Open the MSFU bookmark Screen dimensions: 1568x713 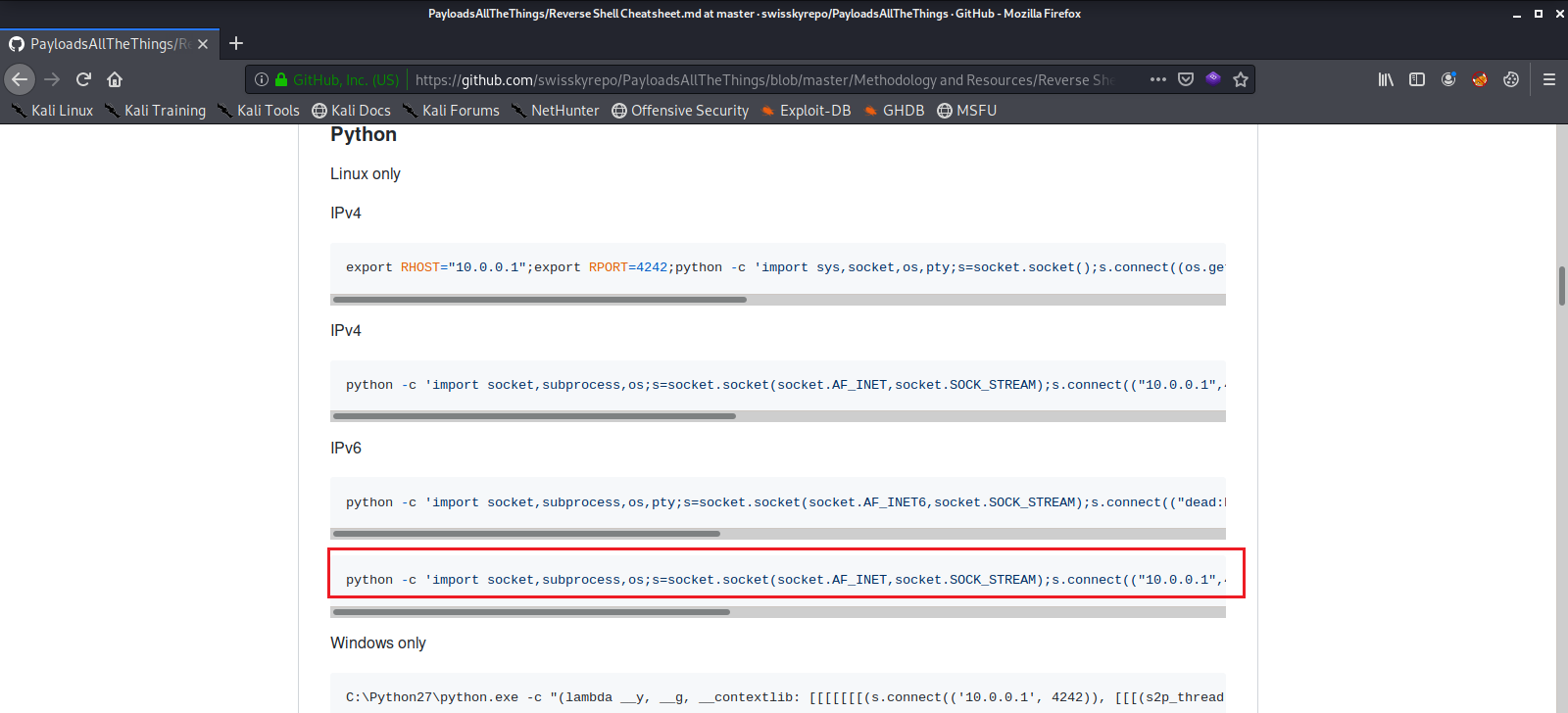click(x=966, y=111)
